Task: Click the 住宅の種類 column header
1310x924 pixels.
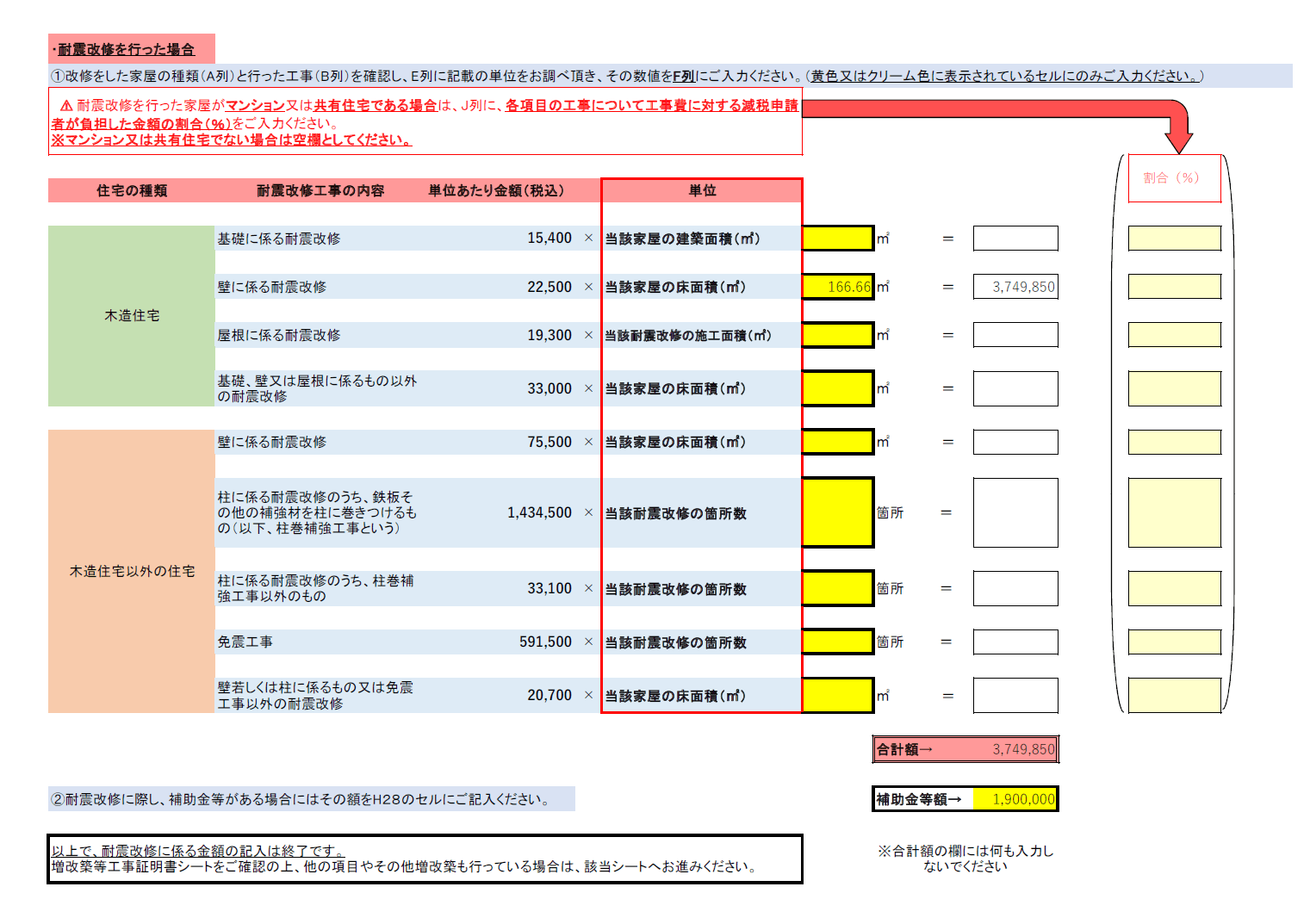Action: click(132, 190)
